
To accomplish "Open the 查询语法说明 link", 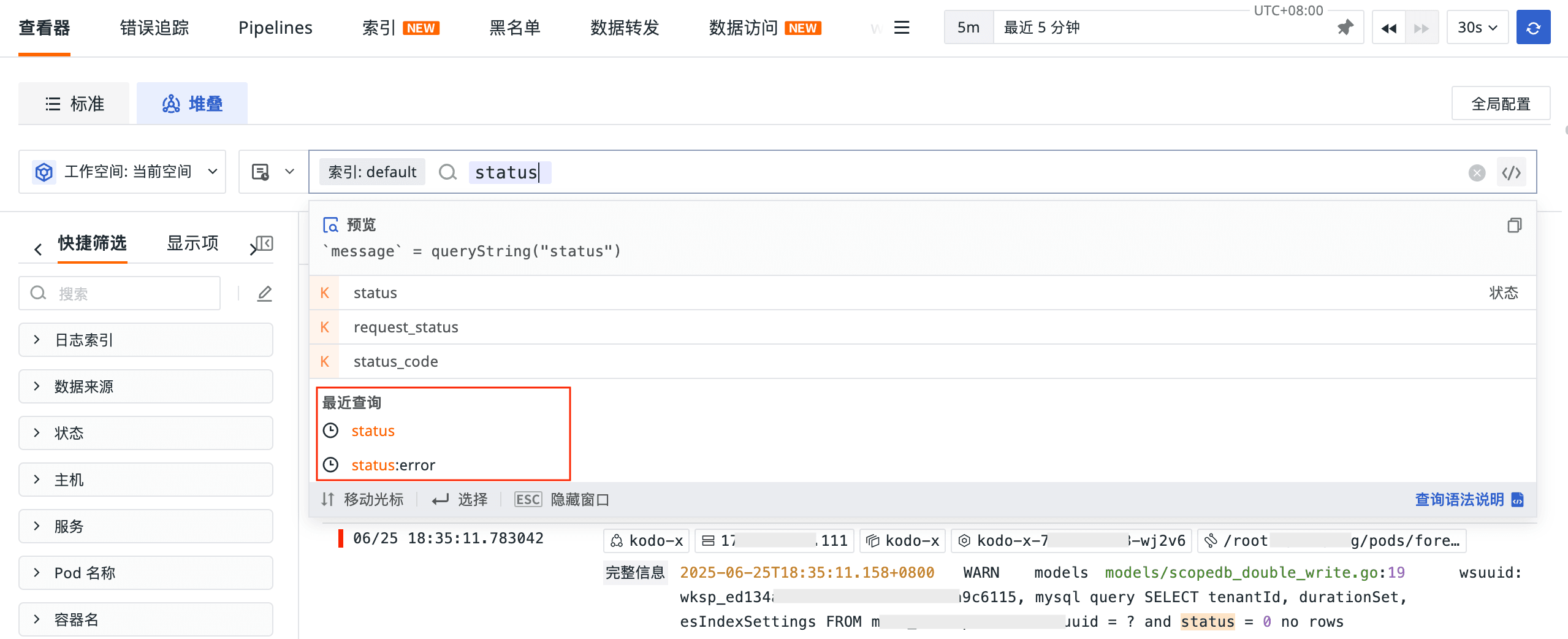I will point(1469,500).
